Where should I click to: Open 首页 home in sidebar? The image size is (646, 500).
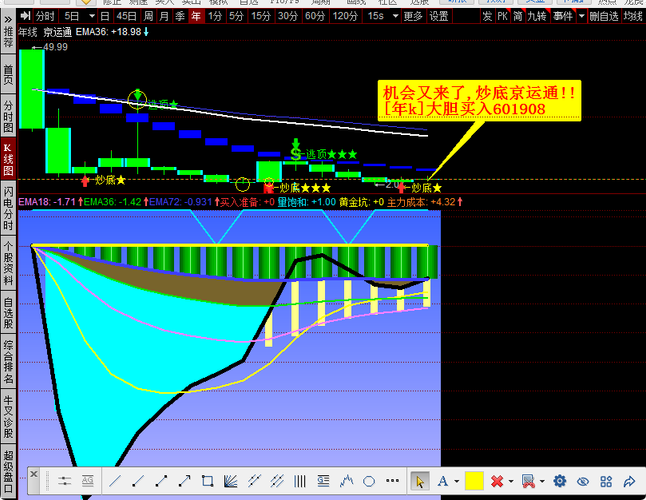coord(8,74)
